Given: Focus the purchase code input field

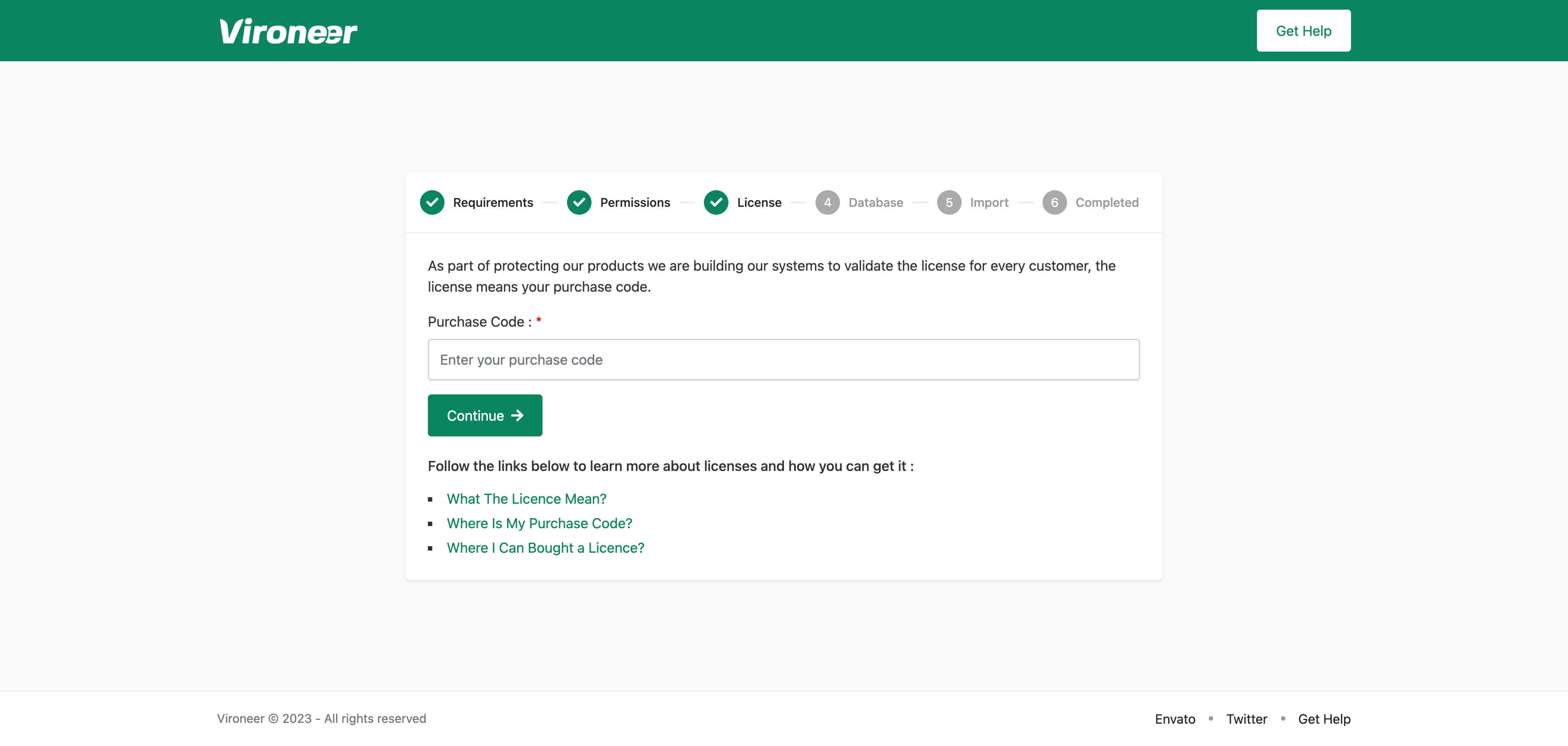Looking at the screenshot, I should (784, 359).
